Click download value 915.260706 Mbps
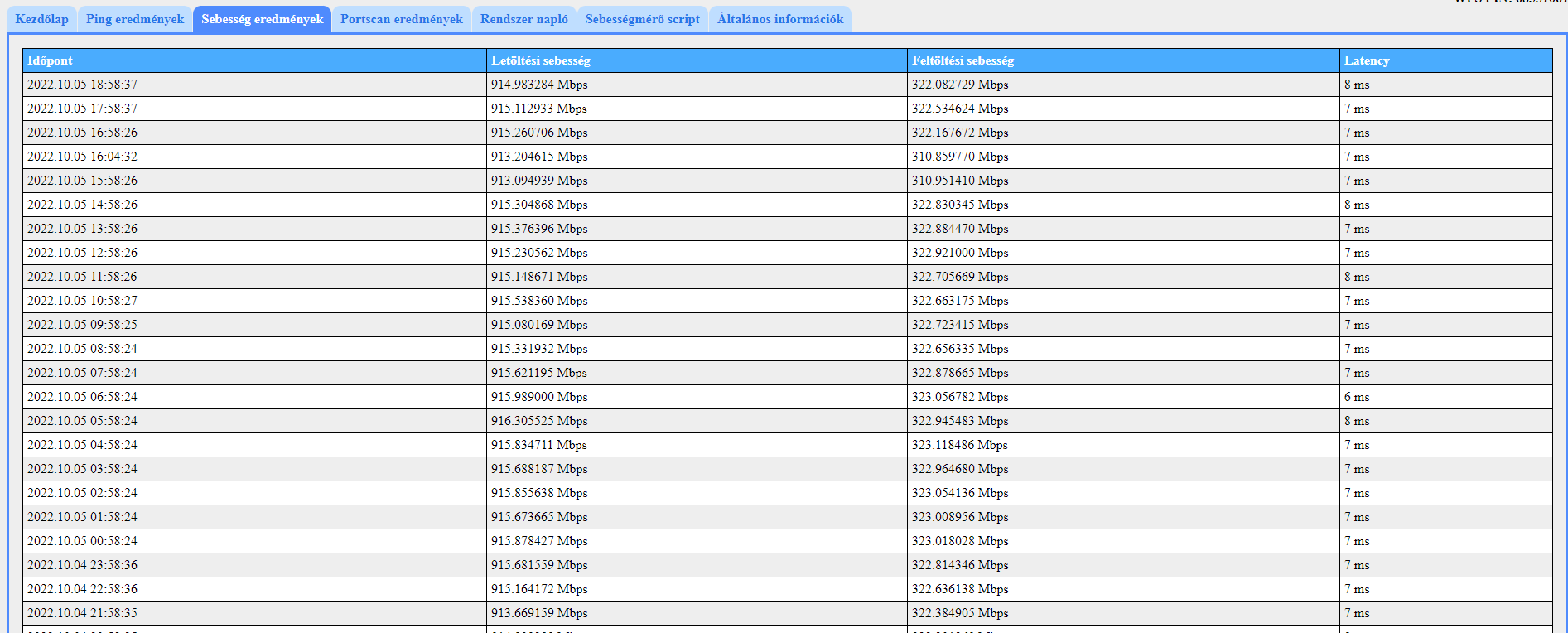 (539, 133)
